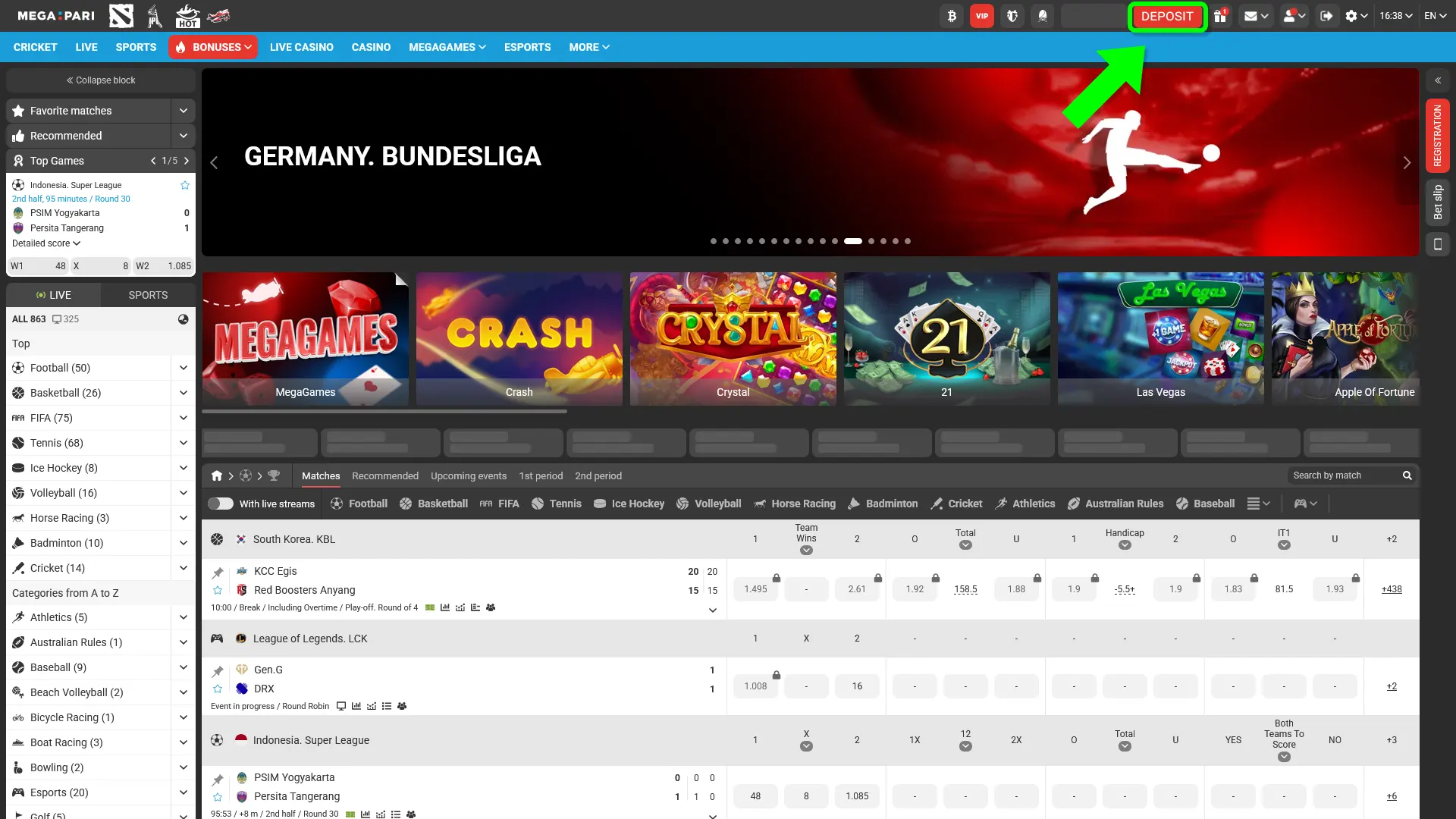Toggle With live streams switch
The height and width of the screenshot is (819, 1456).
221,504
